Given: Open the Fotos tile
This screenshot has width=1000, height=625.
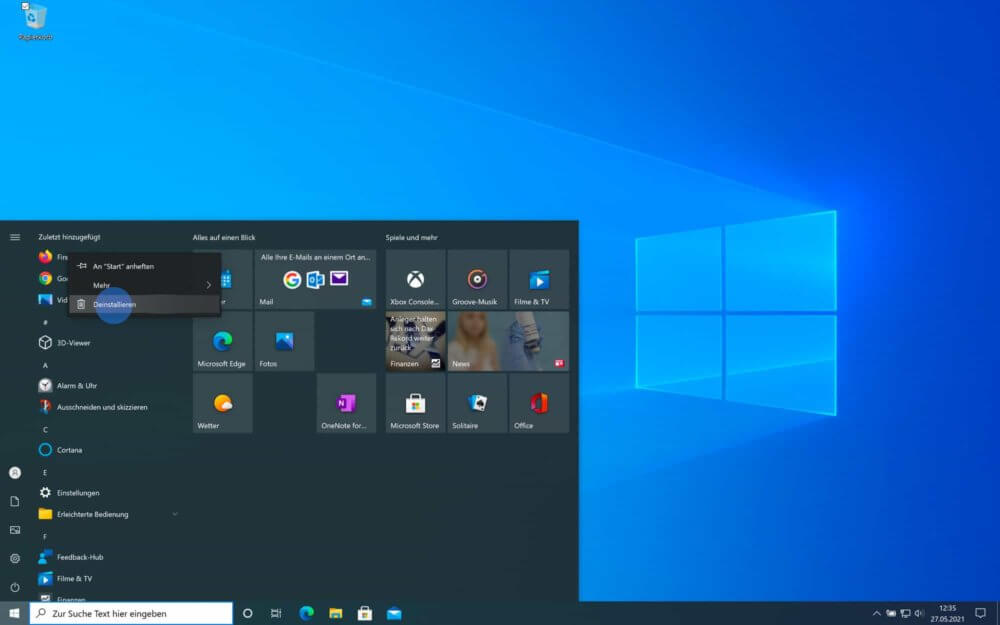Looking at the screenshot, I should [284, 341].
